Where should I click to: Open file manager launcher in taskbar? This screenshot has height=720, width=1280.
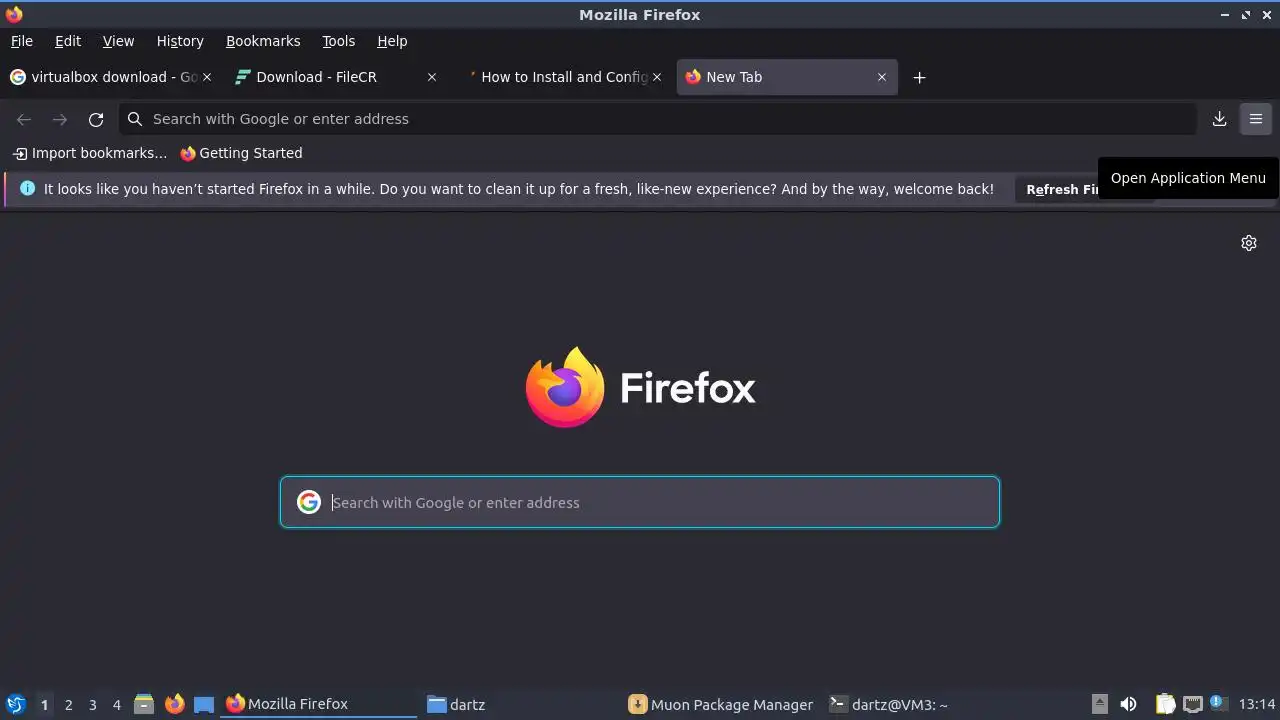pyautogui.click(x=144, y=705)
